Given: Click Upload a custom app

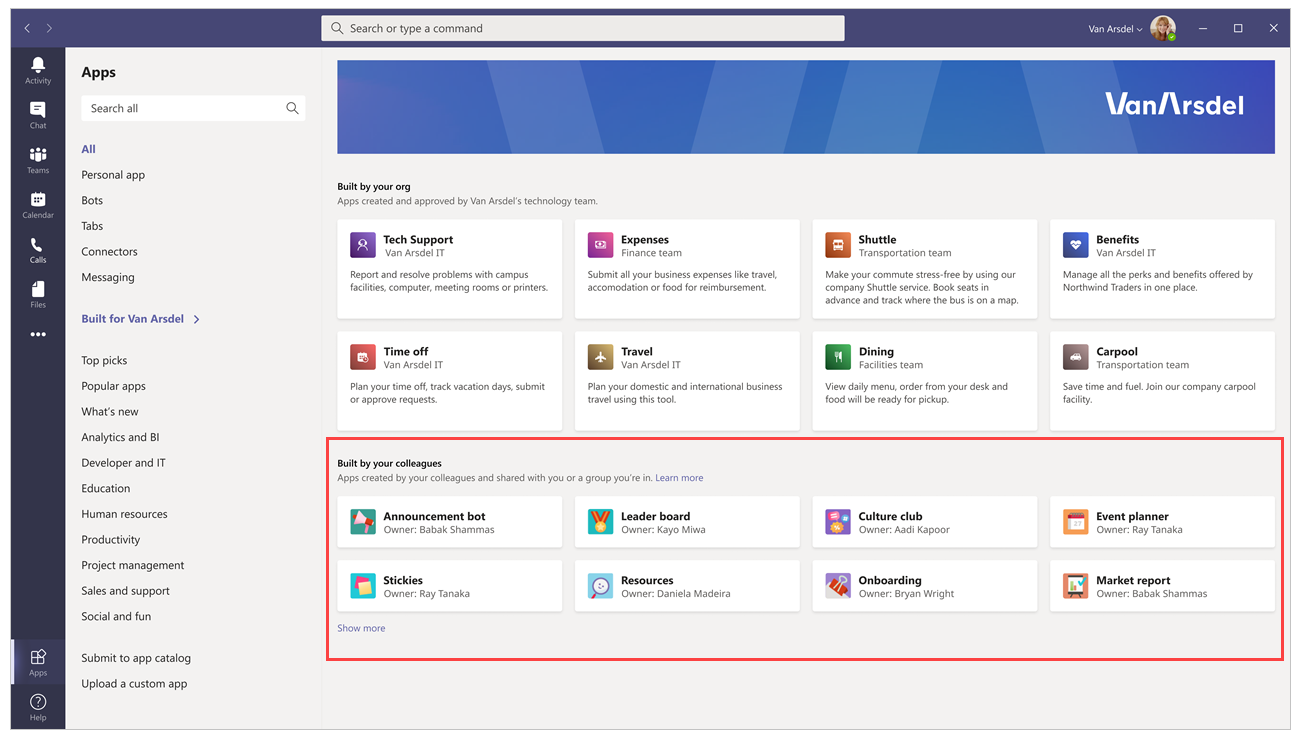Looking at the screenshot, I should point(134,684).
